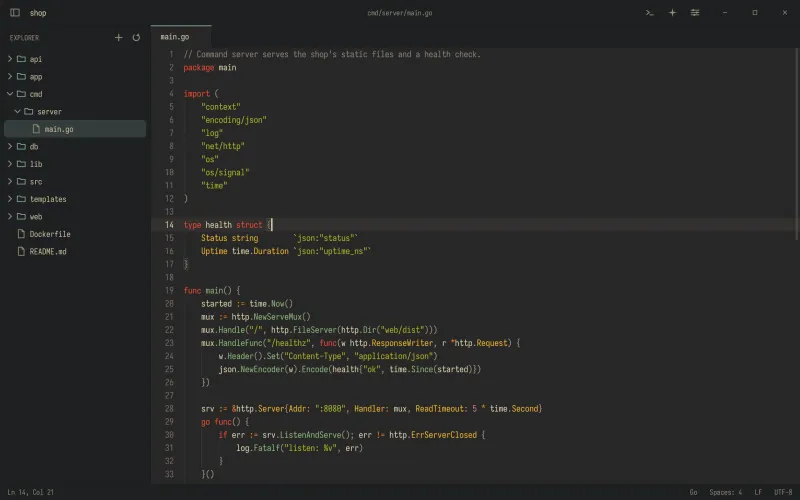Click line number 19 in gutter
The height and width of the screenshot is (500, 800).
click(169, 290)
